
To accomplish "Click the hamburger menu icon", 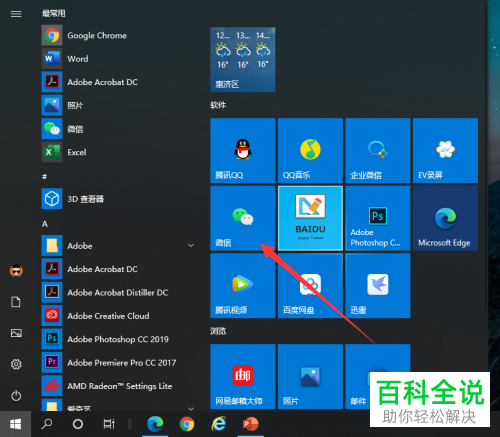I will tap(16, 14).
